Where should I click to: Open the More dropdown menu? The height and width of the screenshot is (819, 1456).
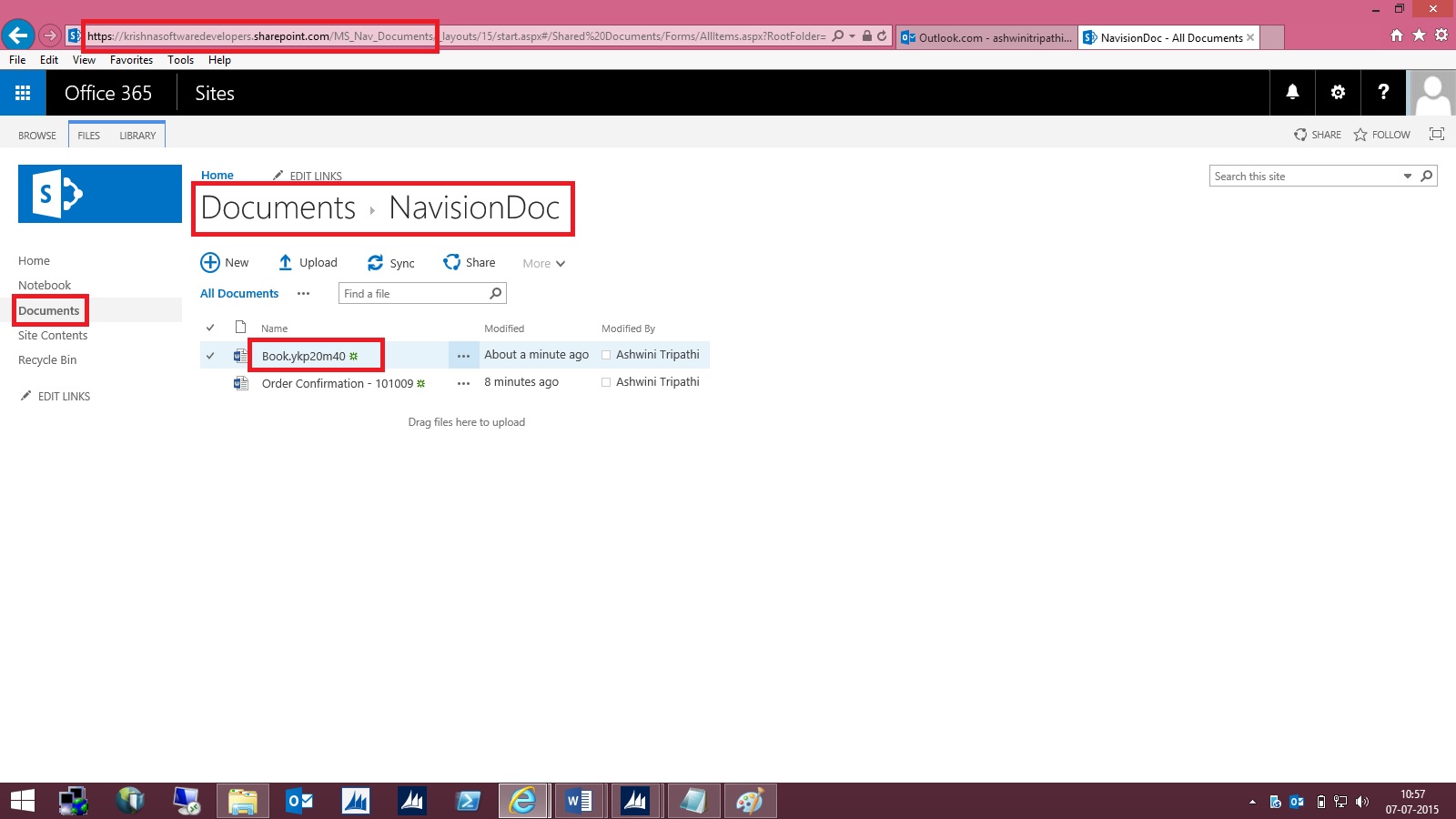pos(542,263)
